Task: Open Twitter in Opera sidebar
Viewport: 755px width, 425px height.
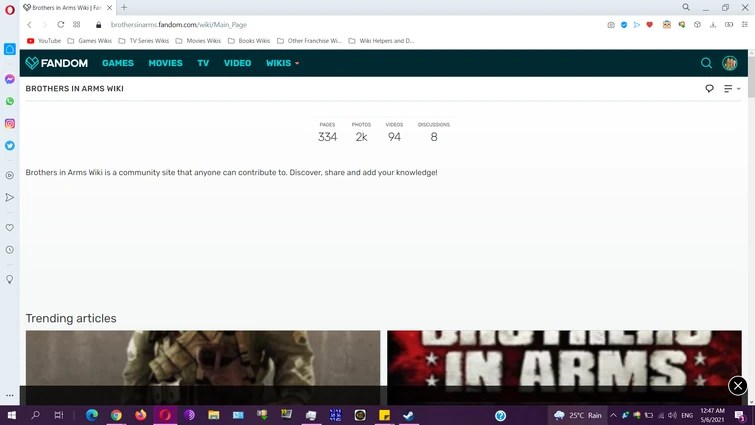Action: click(x=10, y=146)
